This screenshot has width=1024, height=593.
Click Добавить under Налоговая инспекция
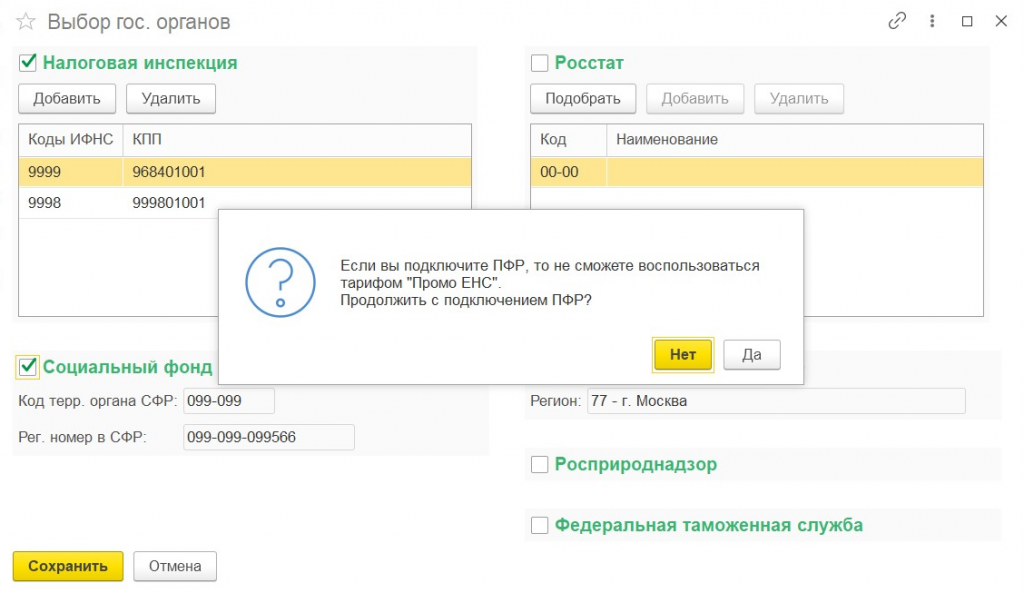pyautogui.click(x=67, y=99)
